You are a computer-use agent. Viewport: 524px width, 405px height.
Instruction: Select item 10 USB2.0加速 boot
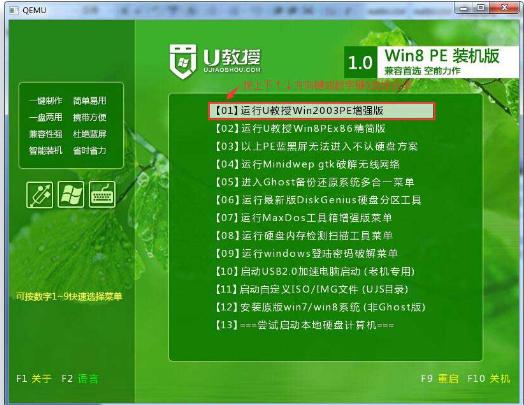[315, 271]
